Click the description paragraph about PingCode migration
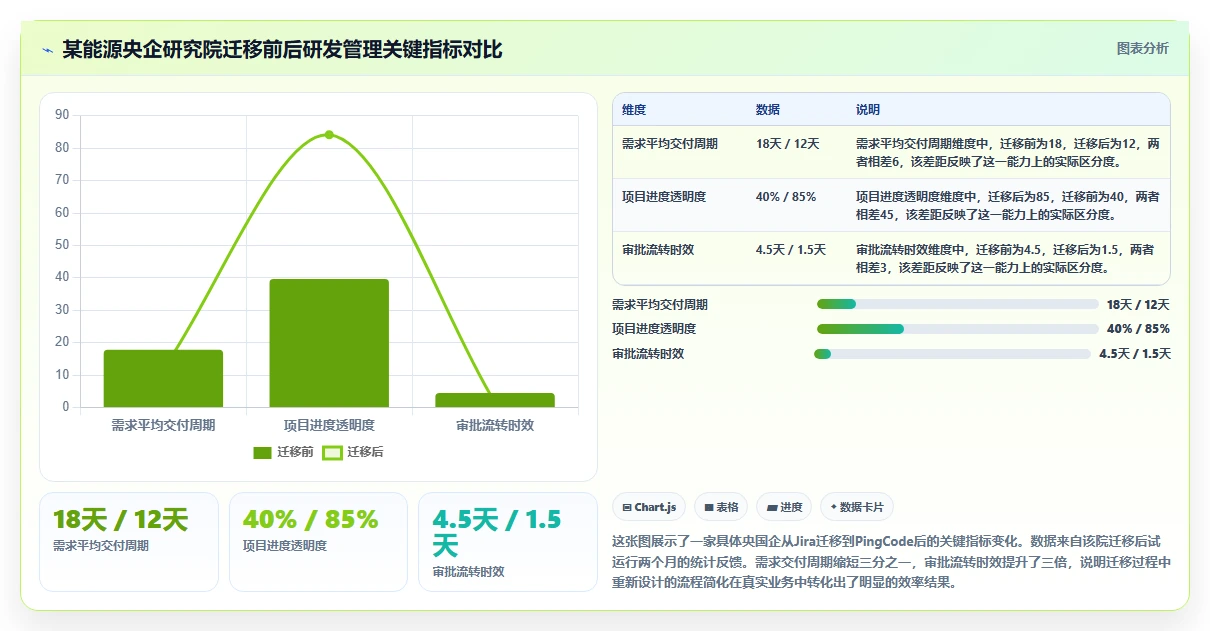 [891, 561]
